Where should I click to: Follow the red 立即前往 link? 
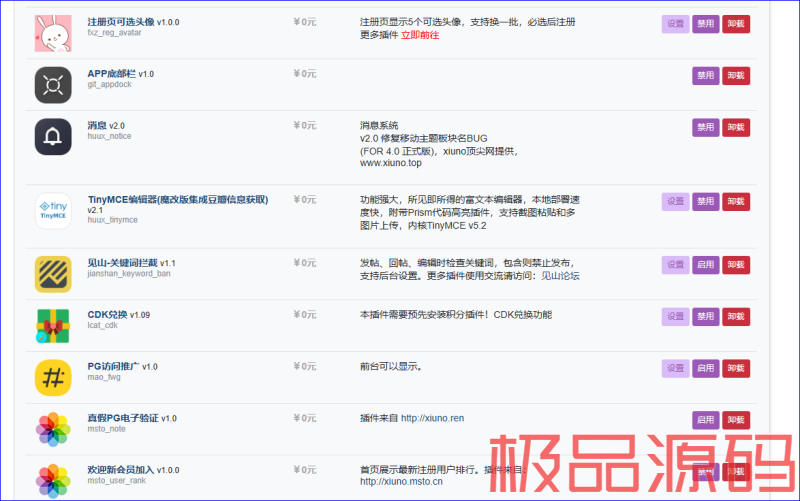pyautogui.click(x=420, y=35)
